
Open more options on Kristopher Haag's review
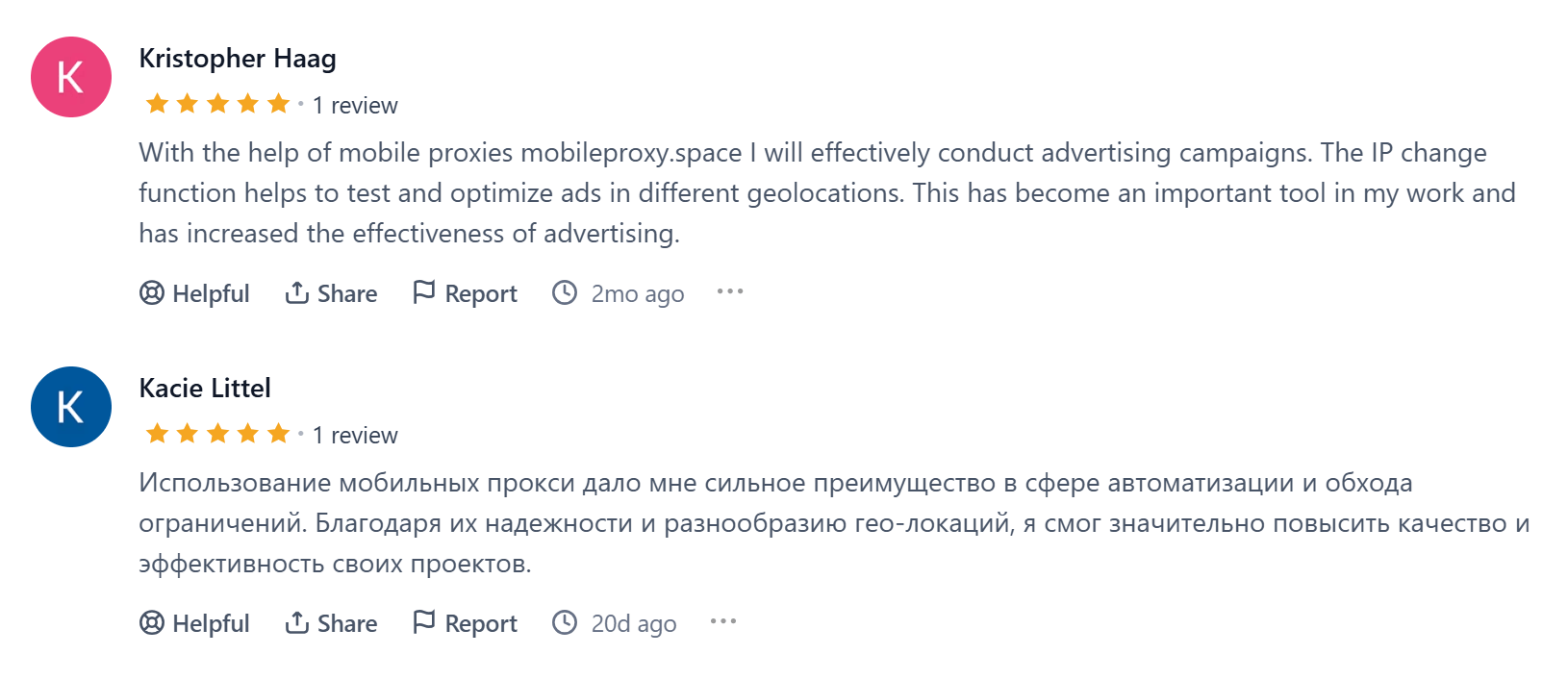730,291
